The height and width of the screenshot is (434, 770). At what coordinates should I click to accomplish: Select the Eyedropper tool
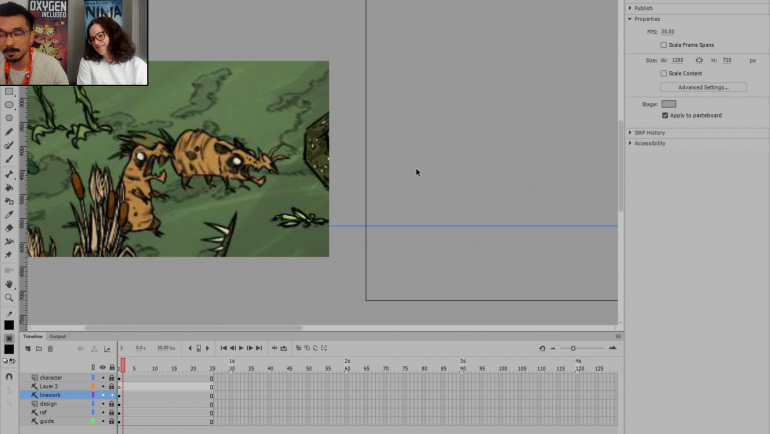click(x=9, y=214)
